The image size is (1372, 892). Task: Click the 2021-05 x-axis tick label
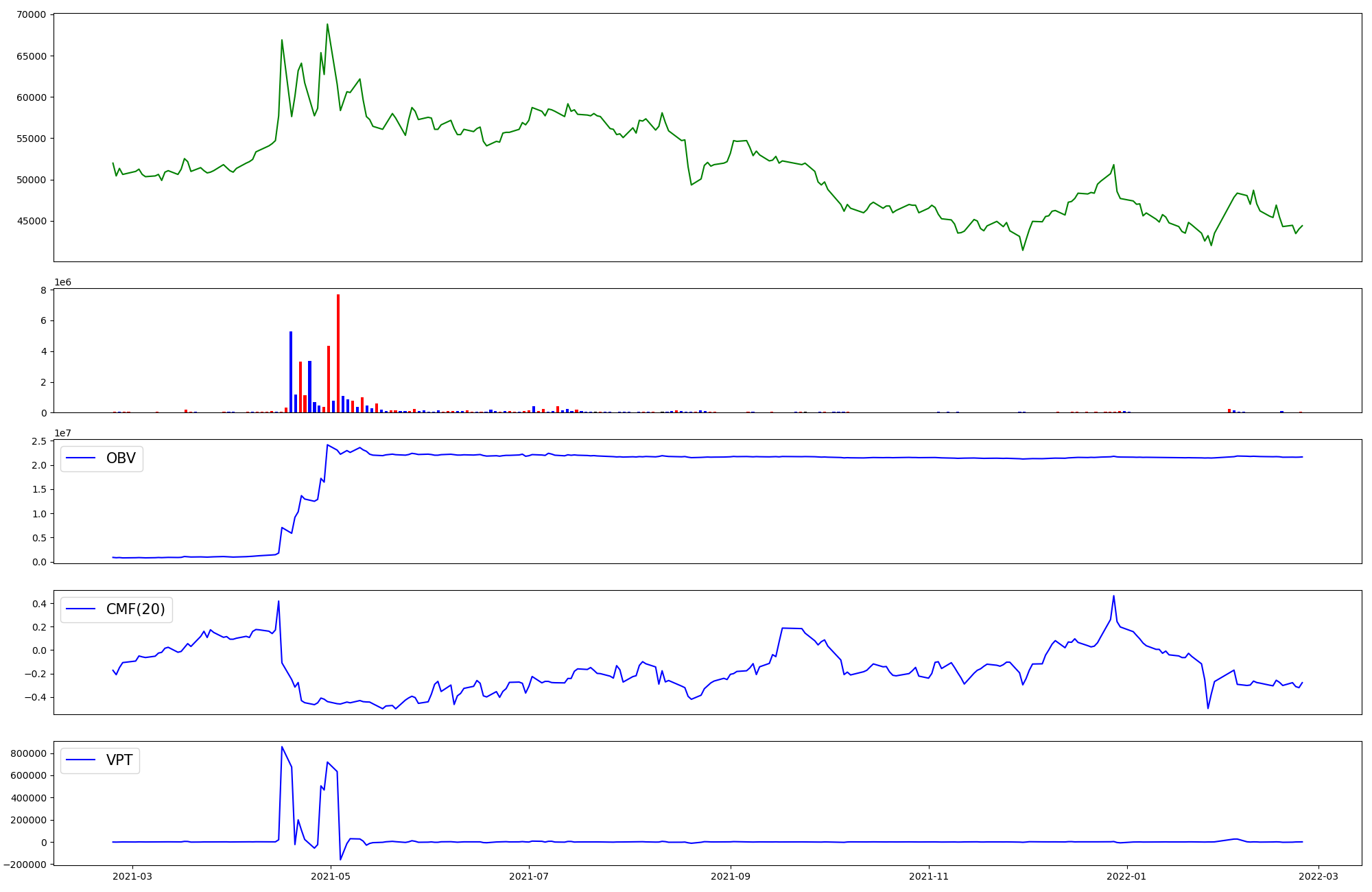click(331, 876)
